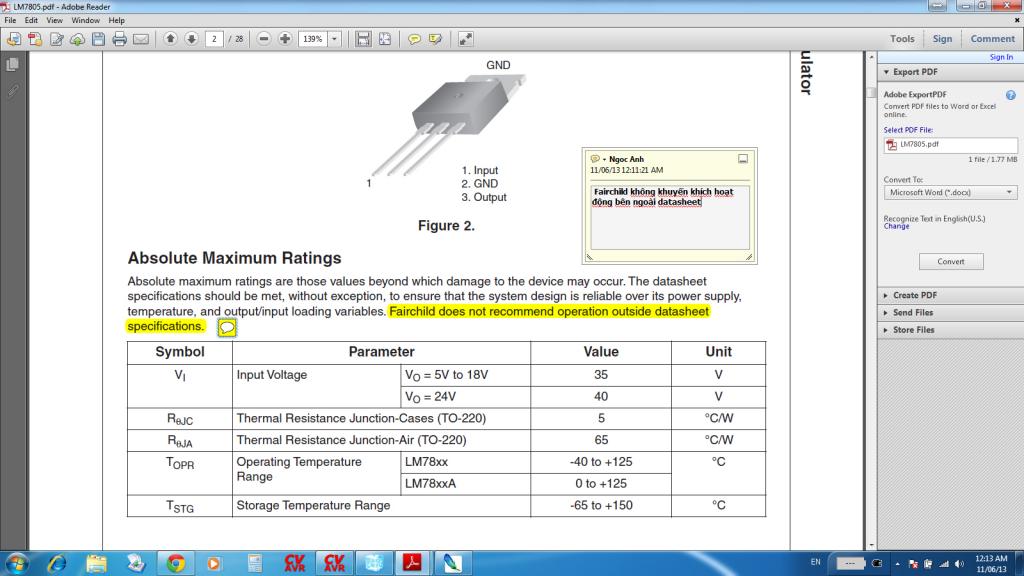
Task: Open the Window menu
Action: tap(85, 20)
